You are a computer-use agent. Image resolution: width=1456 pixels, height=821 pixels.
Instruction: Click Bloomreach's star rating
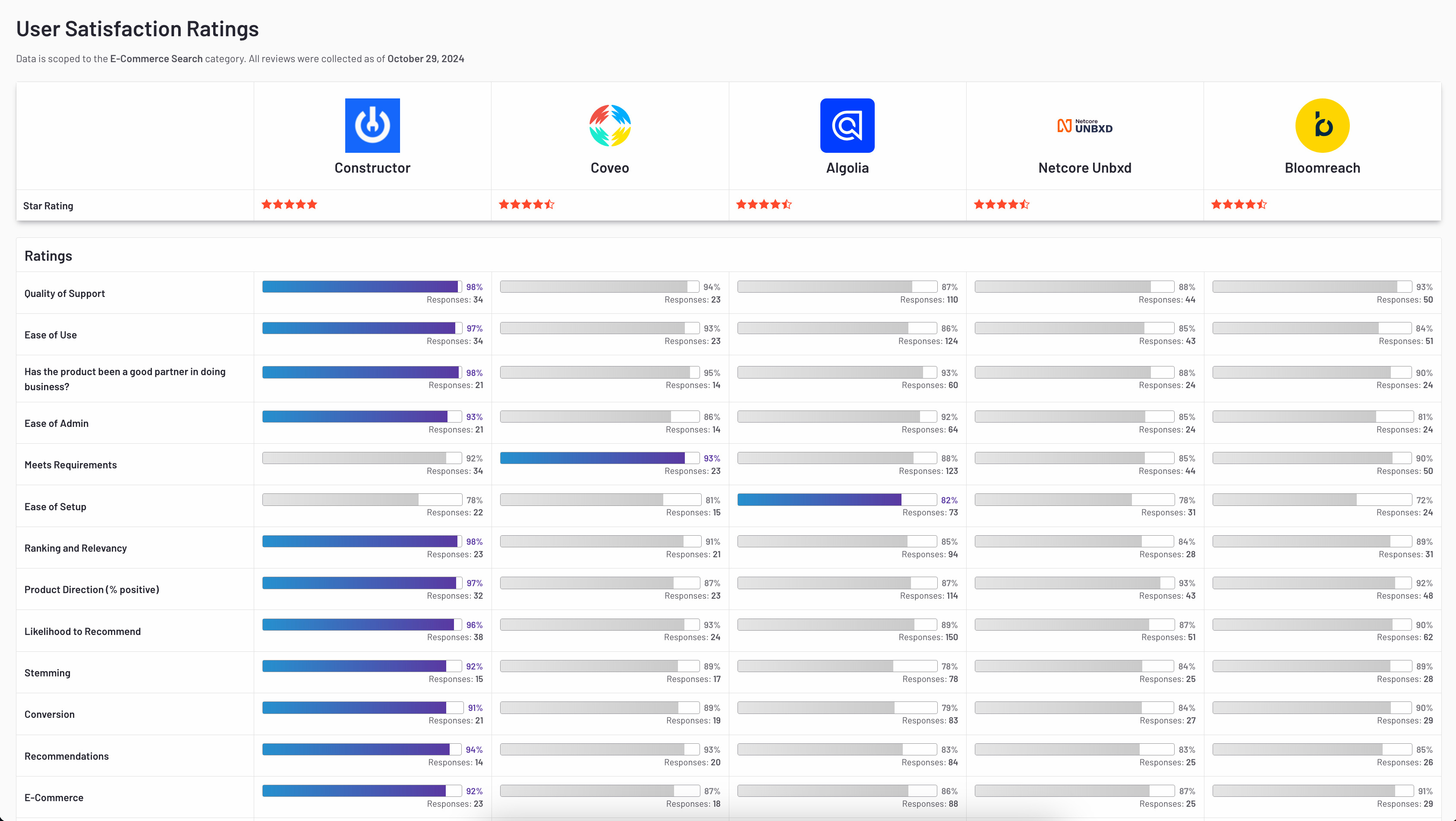coord(1239,205)
